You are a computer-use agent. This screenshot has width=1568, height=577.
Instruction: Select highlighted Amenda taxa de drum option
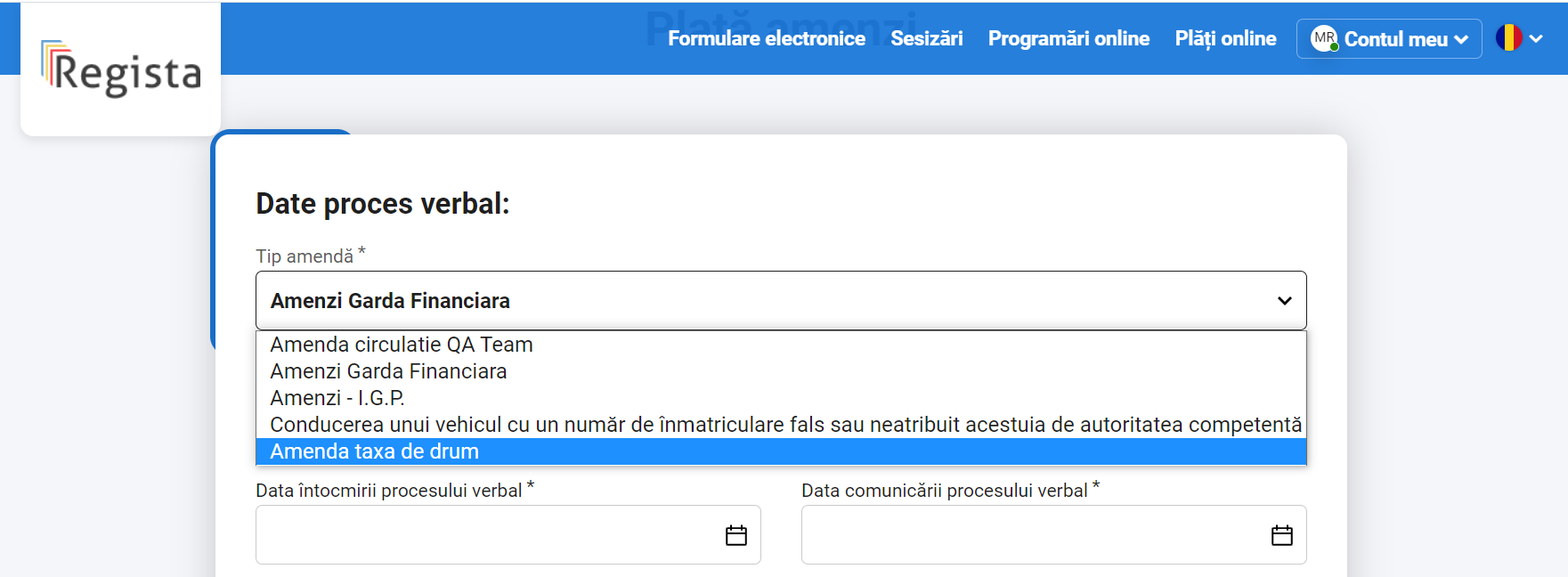(x=781, y=451)
